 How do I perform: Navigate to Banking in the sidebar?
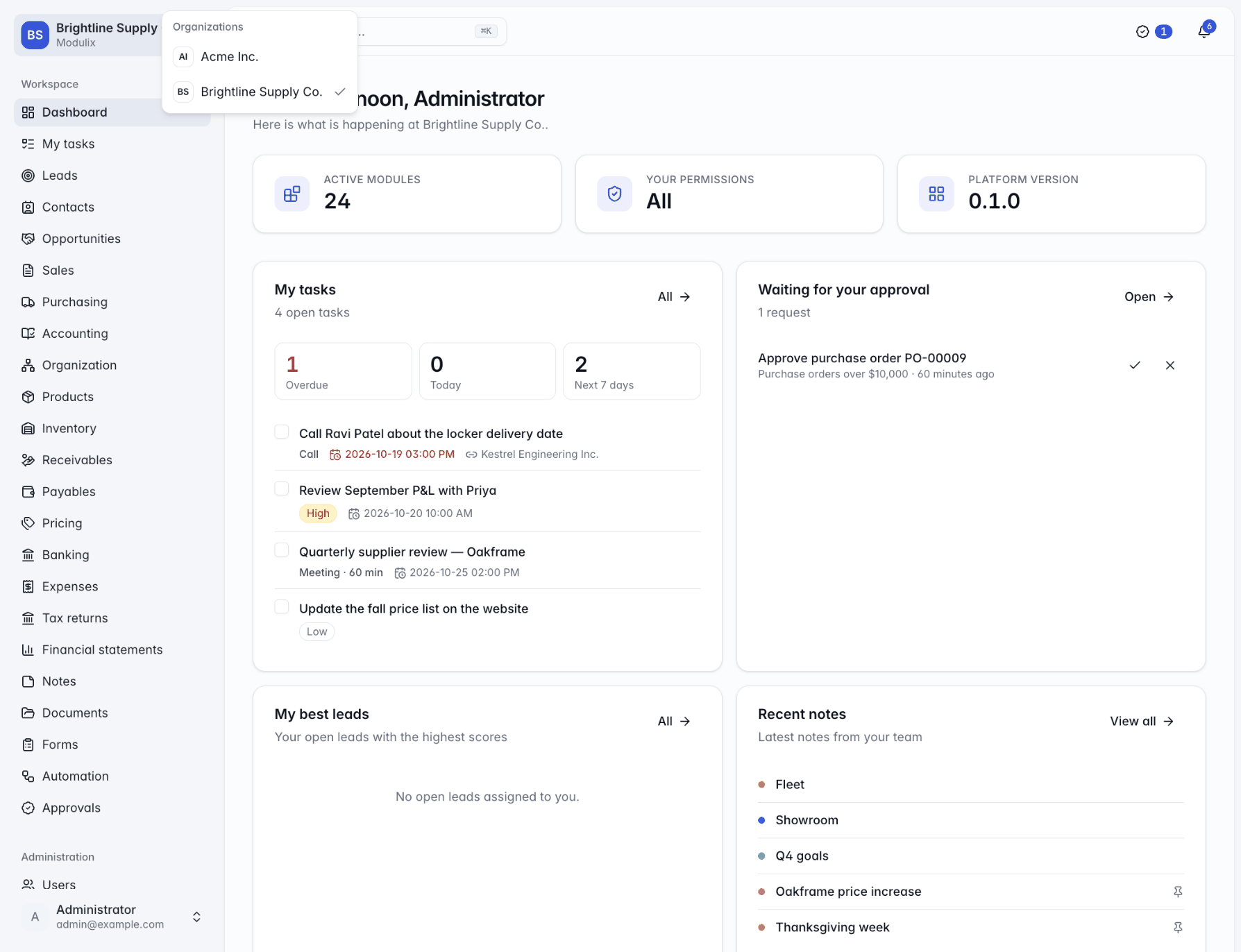pyautogui.click(x=112, y=554)
